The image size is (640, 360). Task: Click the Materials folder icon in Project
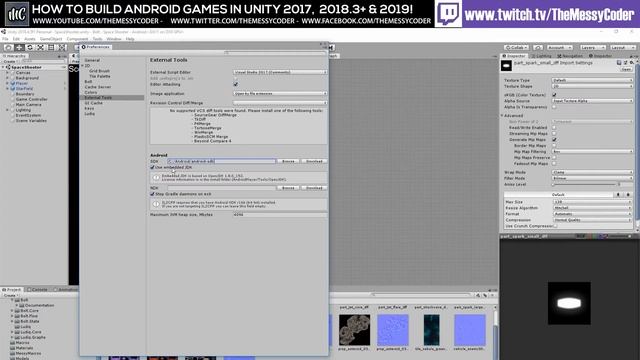point(12,348)
